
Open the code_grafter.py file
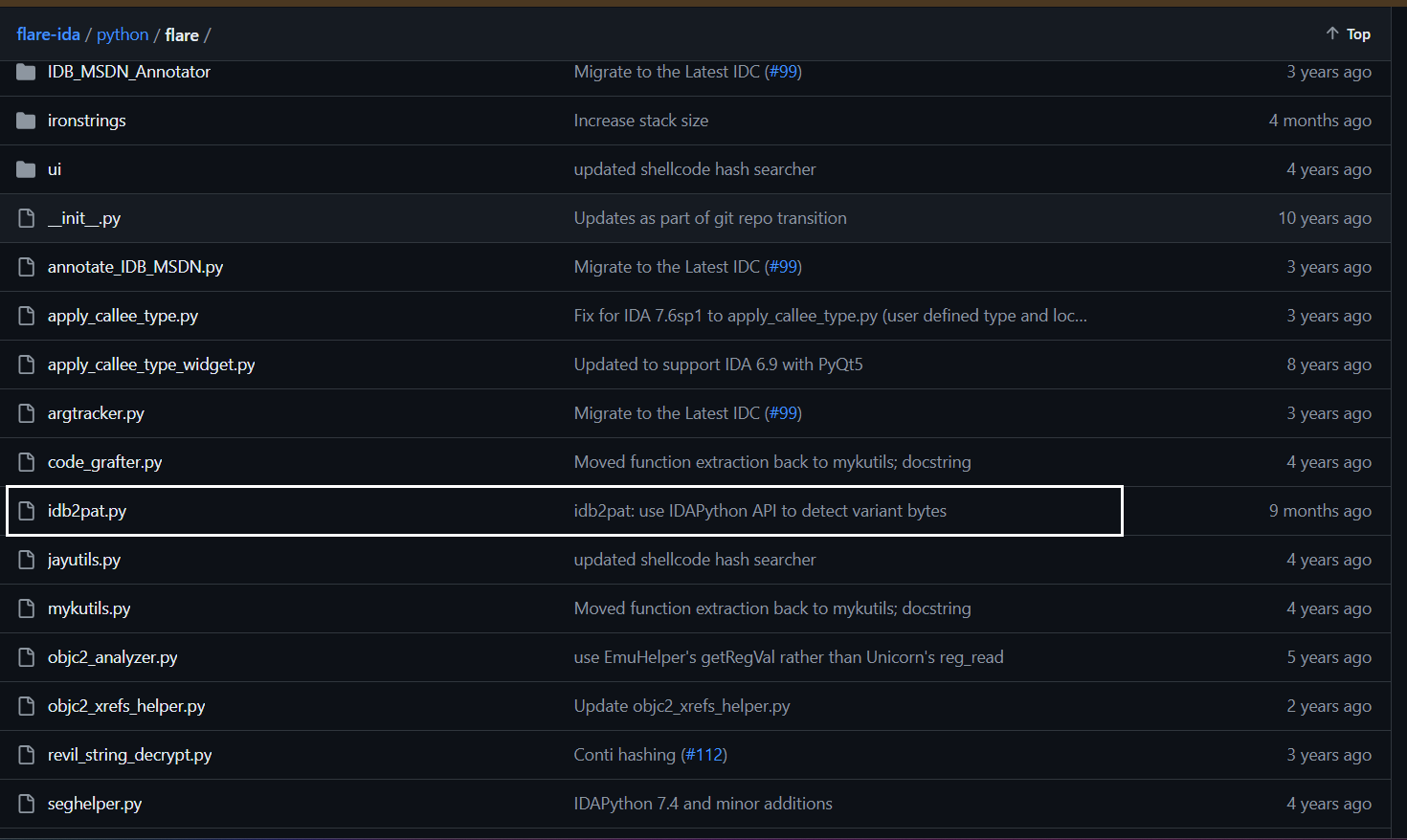[104, 462]
